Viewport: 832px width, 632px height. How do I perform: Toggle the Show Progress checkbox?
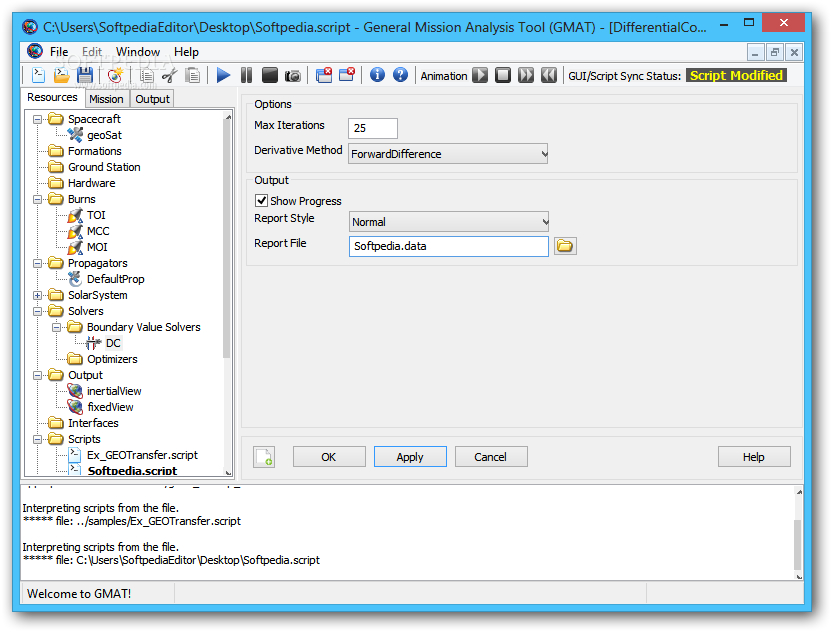(x=261, y=201)
